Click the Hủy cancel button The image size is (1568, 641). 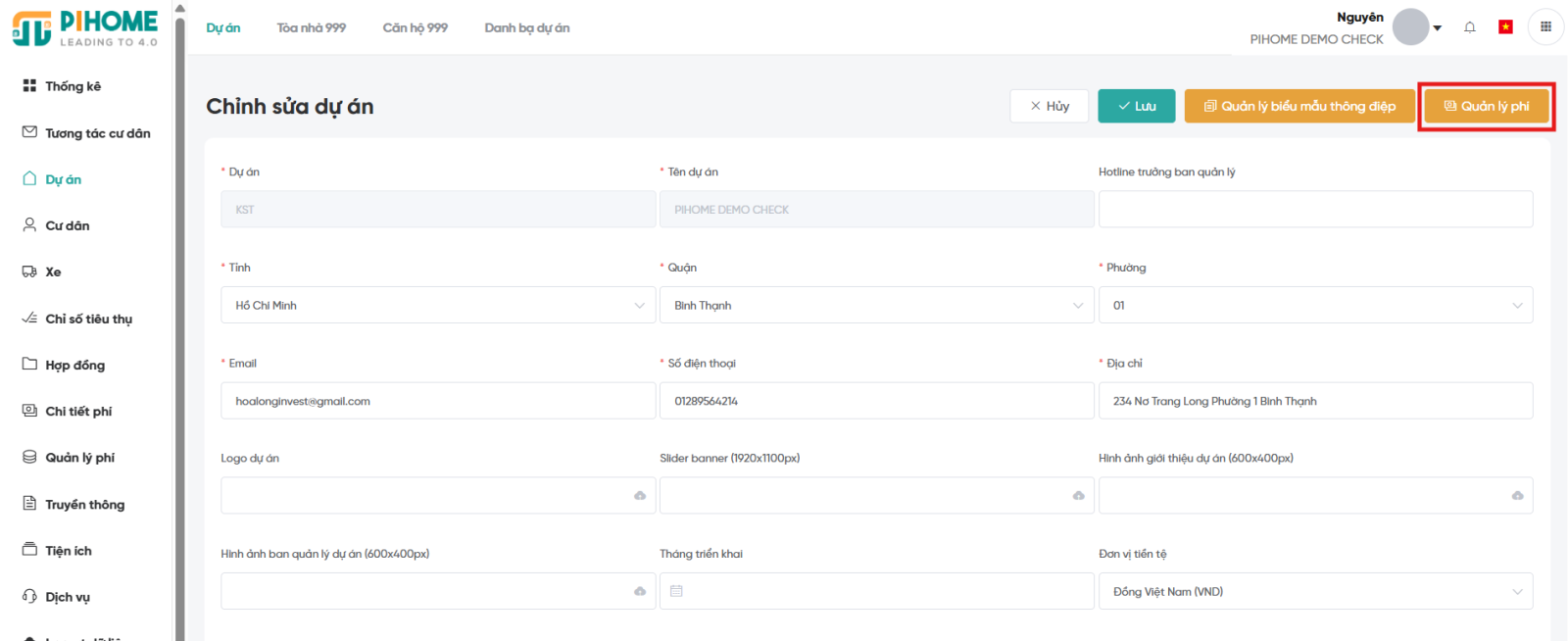pos(1049,106)
